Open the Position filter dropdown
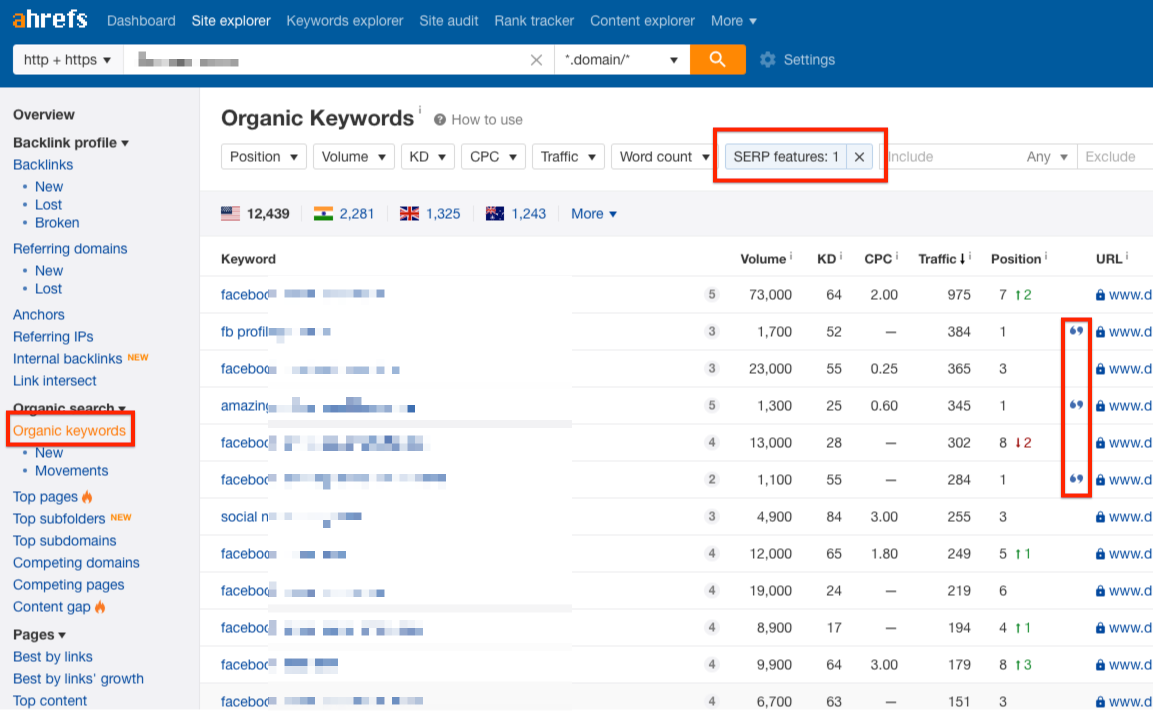The width and height of the screenshot is (1153, 718). [263, 157]
